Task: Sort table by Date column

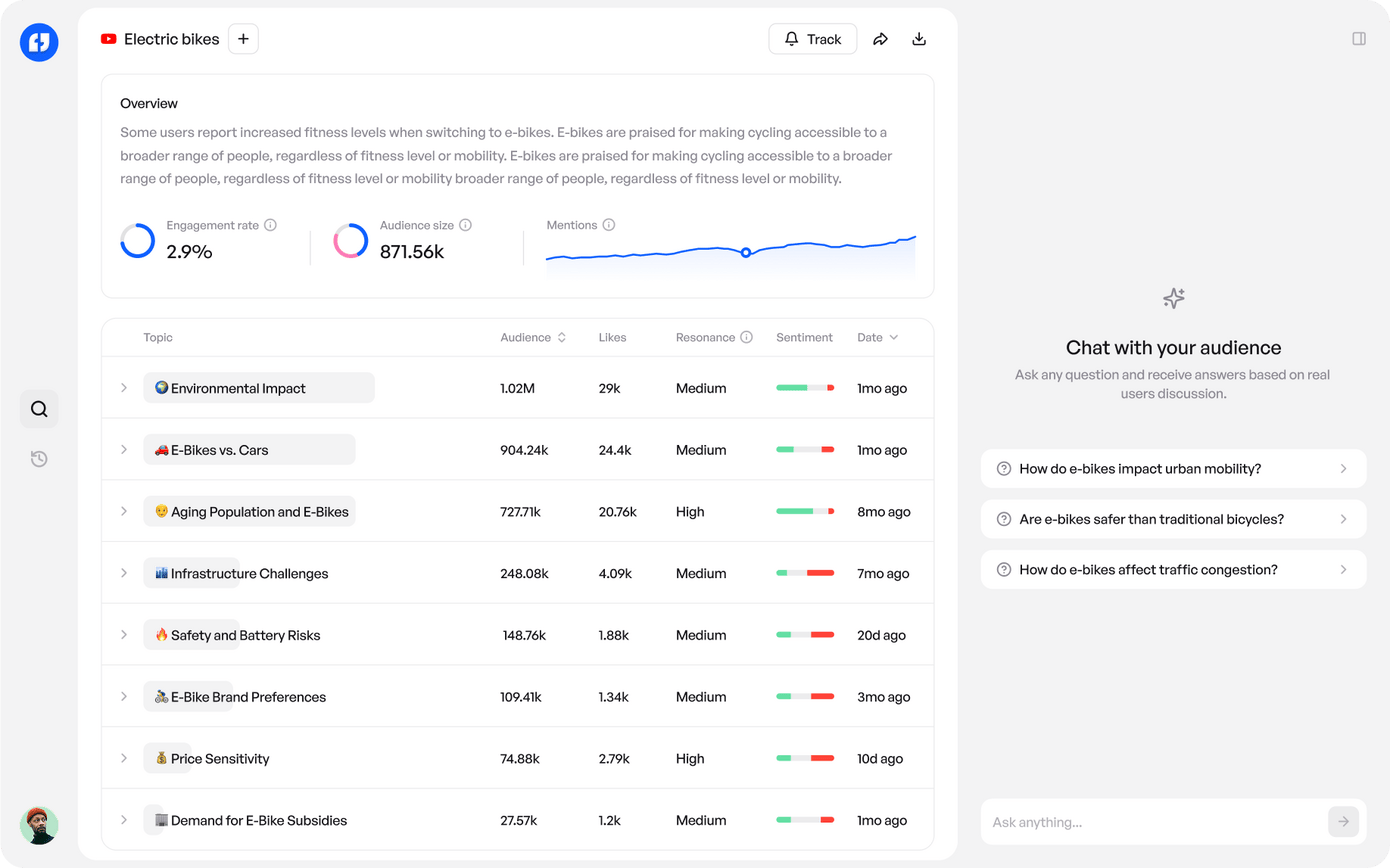Action: click(877, 338)
